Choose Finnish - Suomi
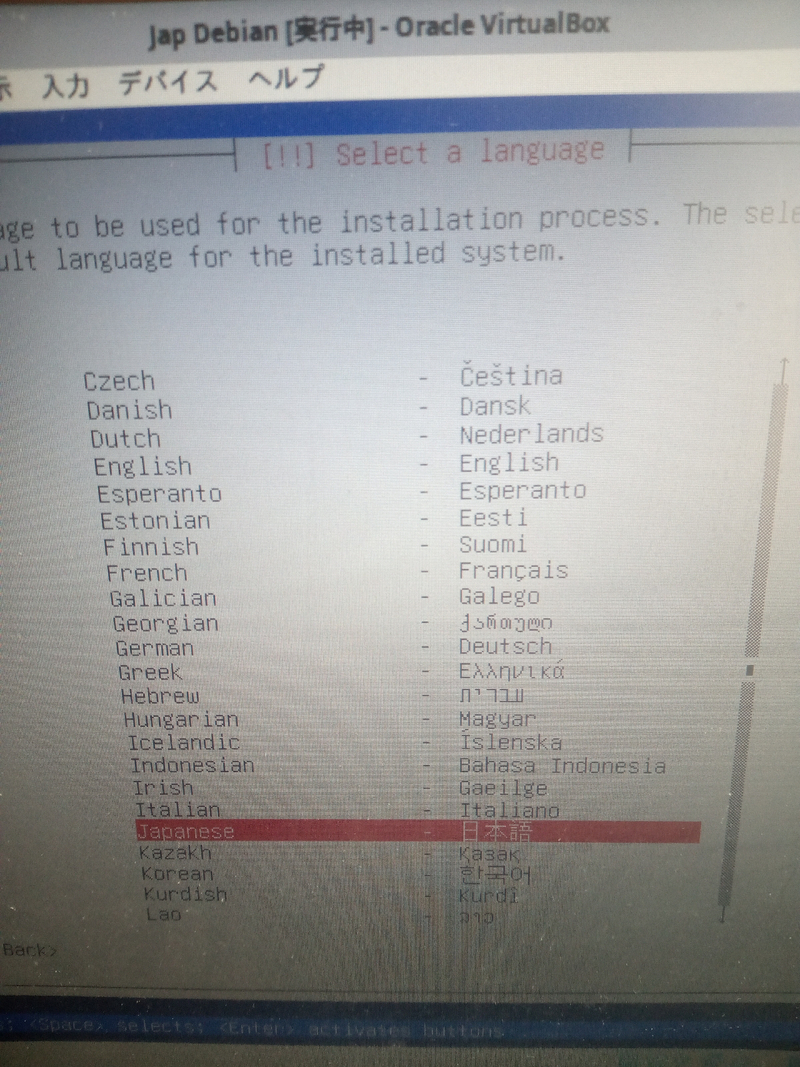800x1067 pixels. [x=151, y=547]
